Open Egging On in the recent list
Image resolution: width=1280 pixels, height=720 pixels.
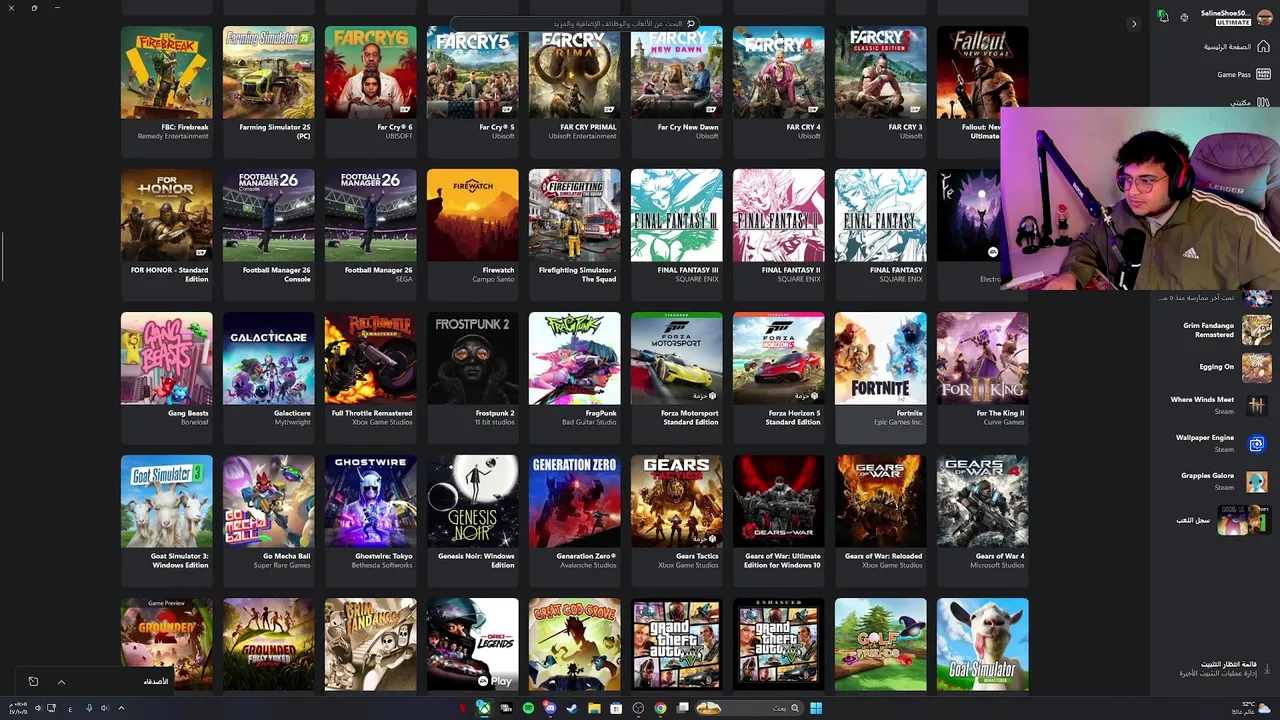[1234, 367]
